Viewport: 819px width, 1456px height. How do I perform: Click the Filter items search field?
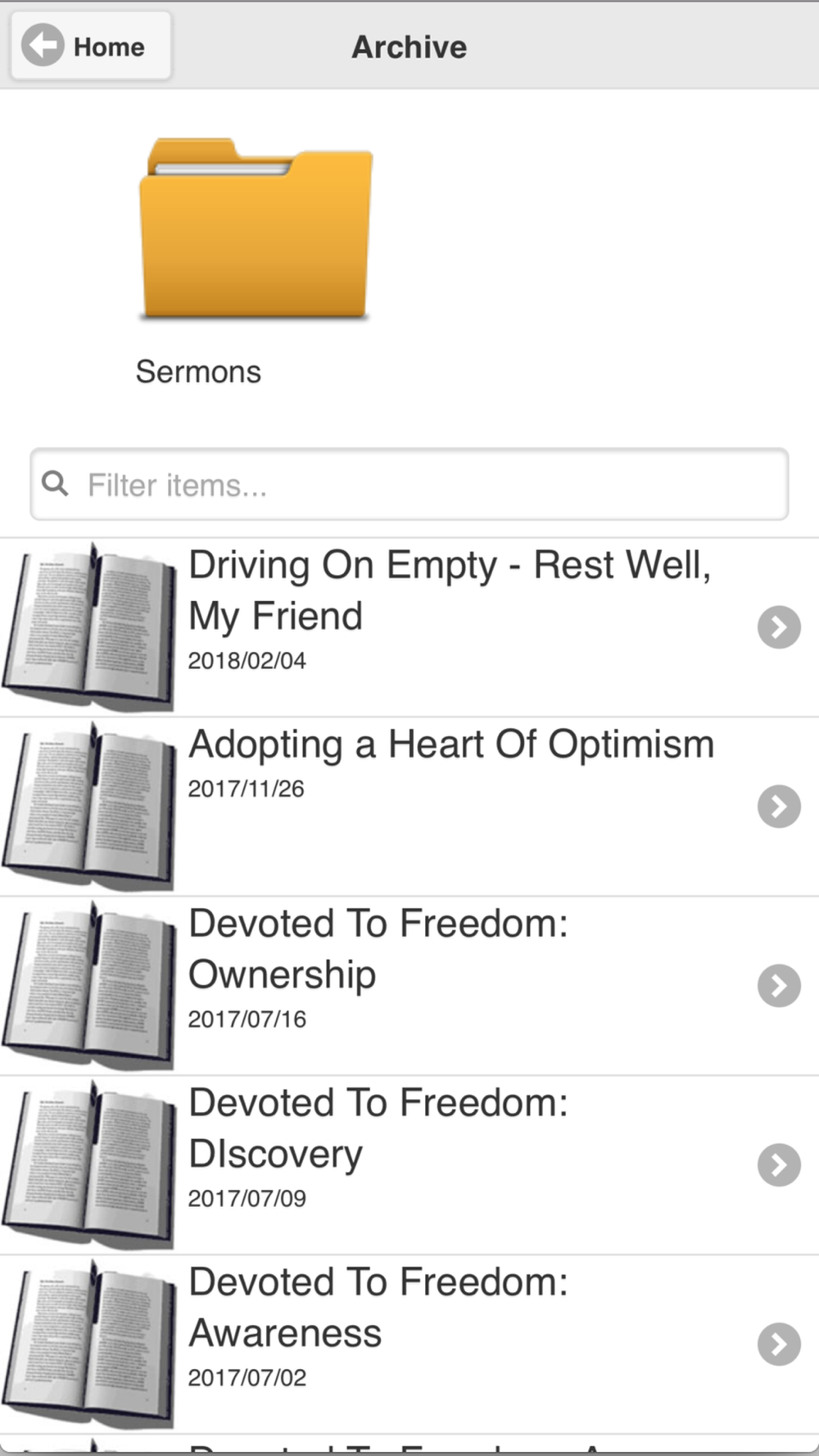tap(409, 484)
